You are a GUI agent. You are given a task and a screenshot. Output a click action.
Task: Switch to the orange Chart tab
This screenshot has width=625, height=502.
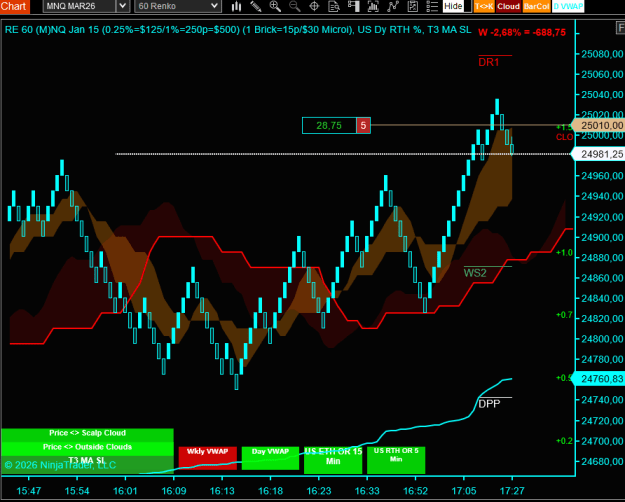pyautogui.click(x=14, y=6)
